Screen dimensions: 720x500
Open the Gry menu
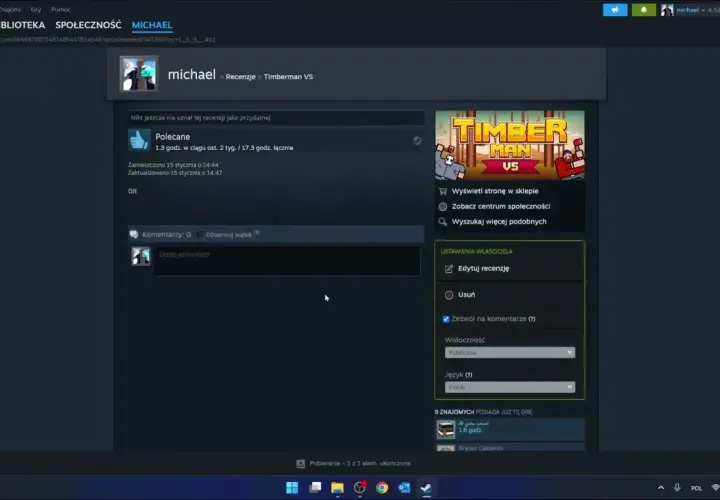point(36,10)
